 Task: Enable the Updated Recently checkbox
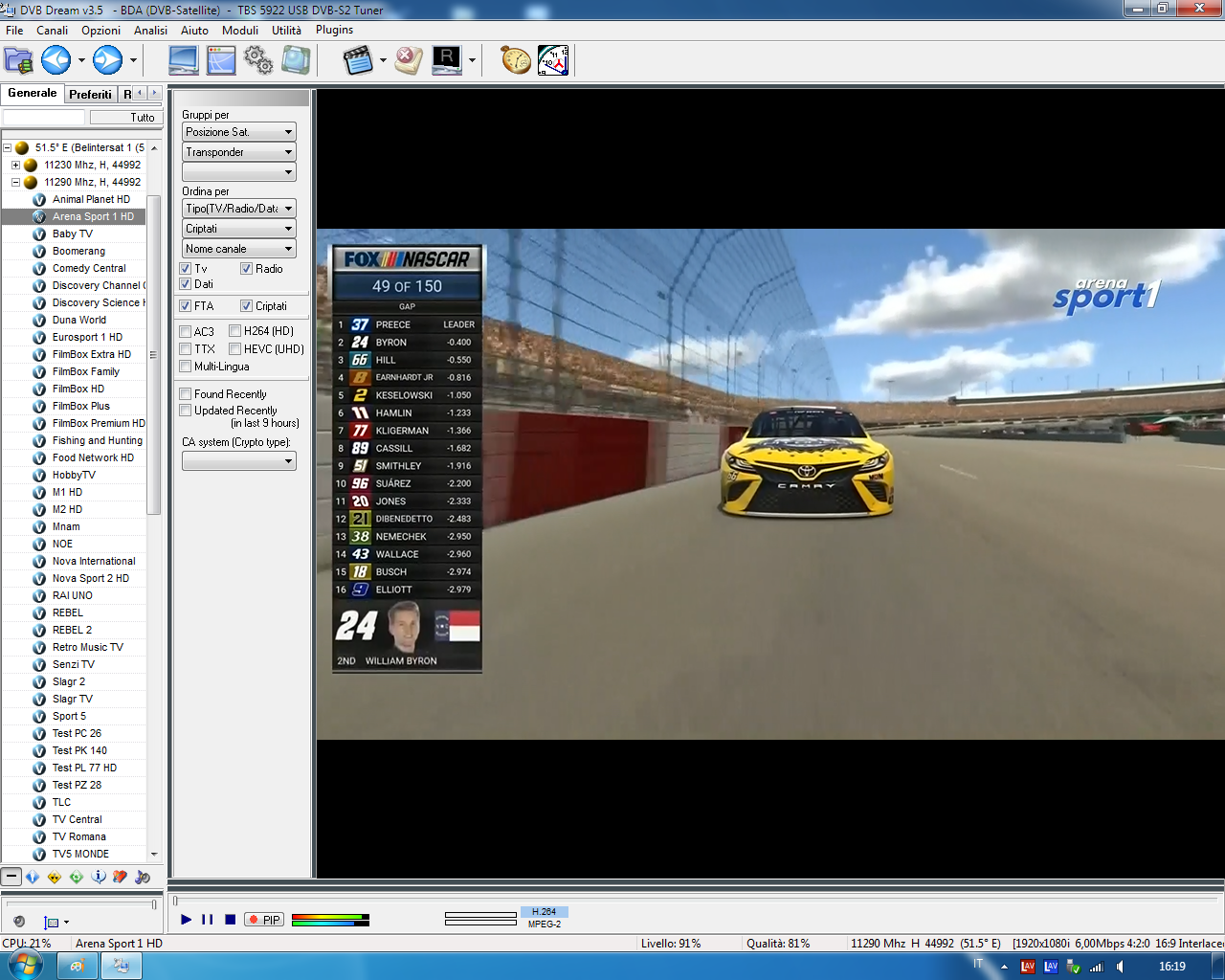[x=186, y=411]
